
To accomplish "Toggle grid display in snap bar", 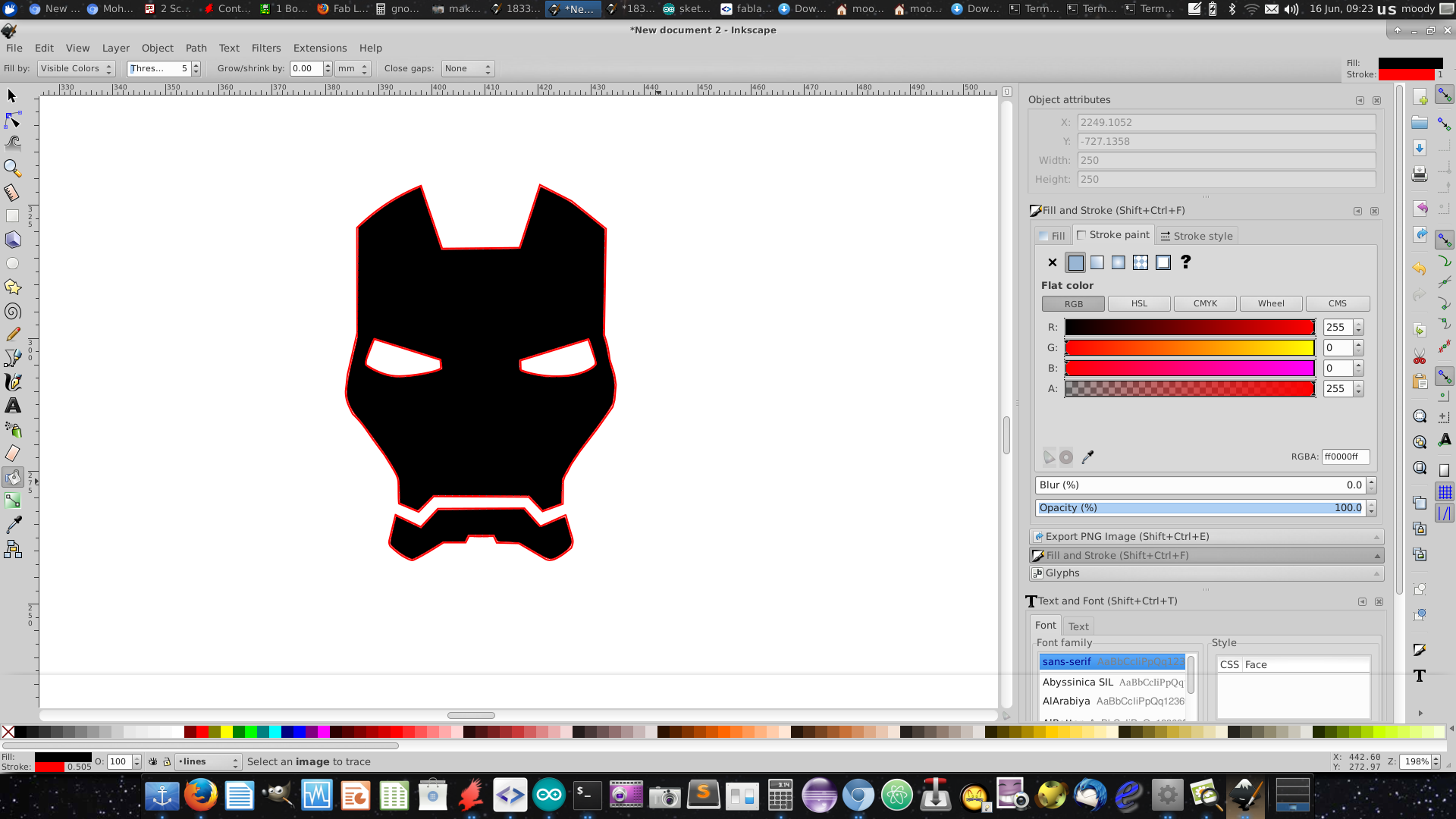I will 1445,492.
